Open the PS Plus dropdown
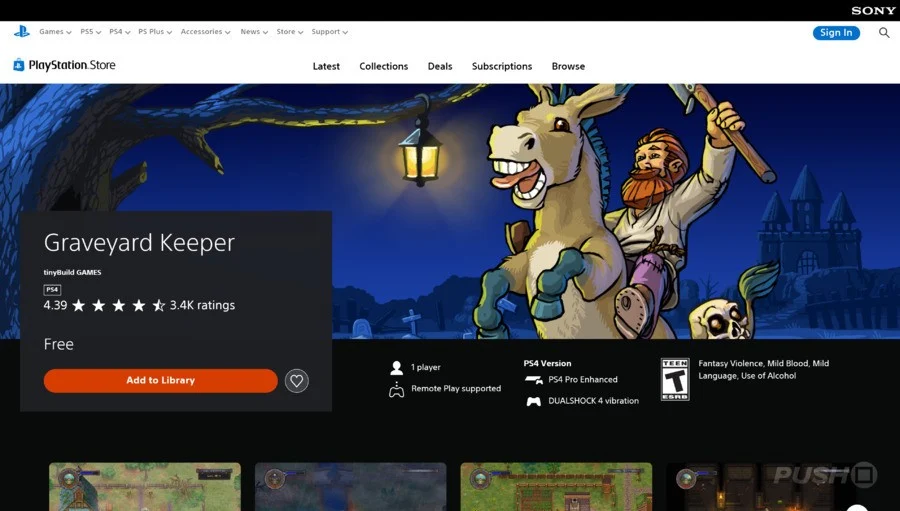This screenshot has width=900, height=511. 154,32
